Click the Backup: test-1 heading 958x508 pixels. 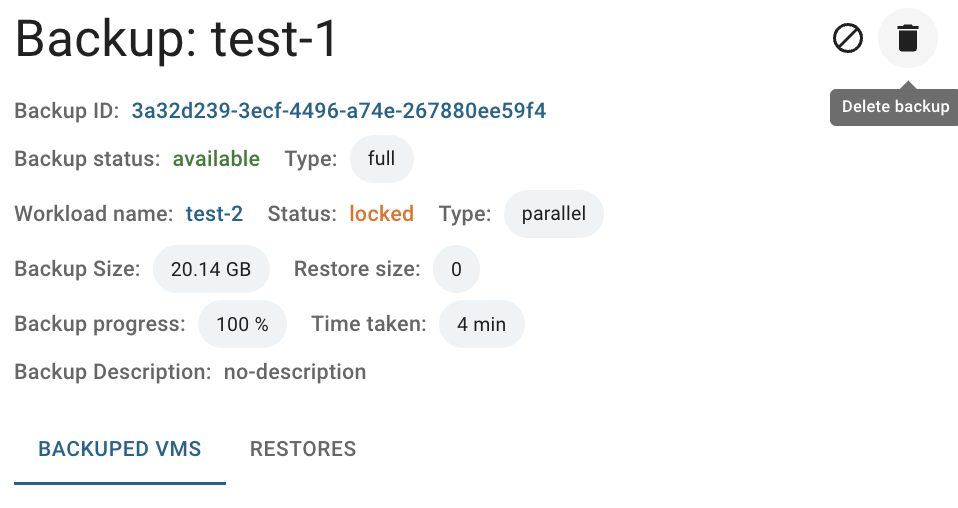(x=176, y=39)
